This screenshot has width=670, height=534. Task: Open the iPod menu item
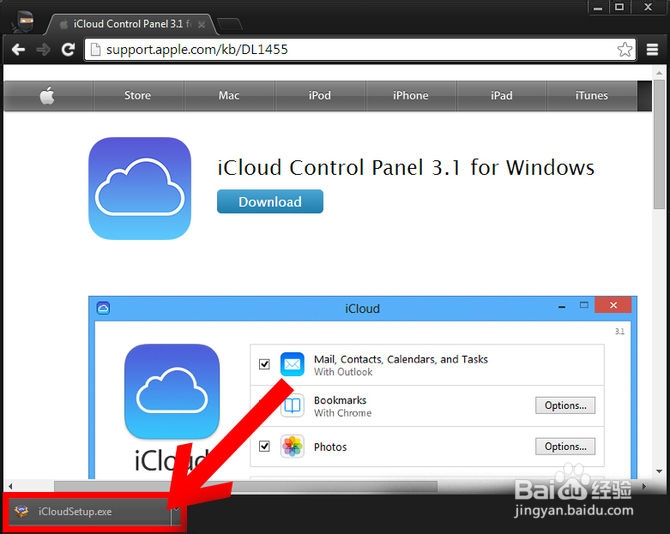(x=320, y=95)
